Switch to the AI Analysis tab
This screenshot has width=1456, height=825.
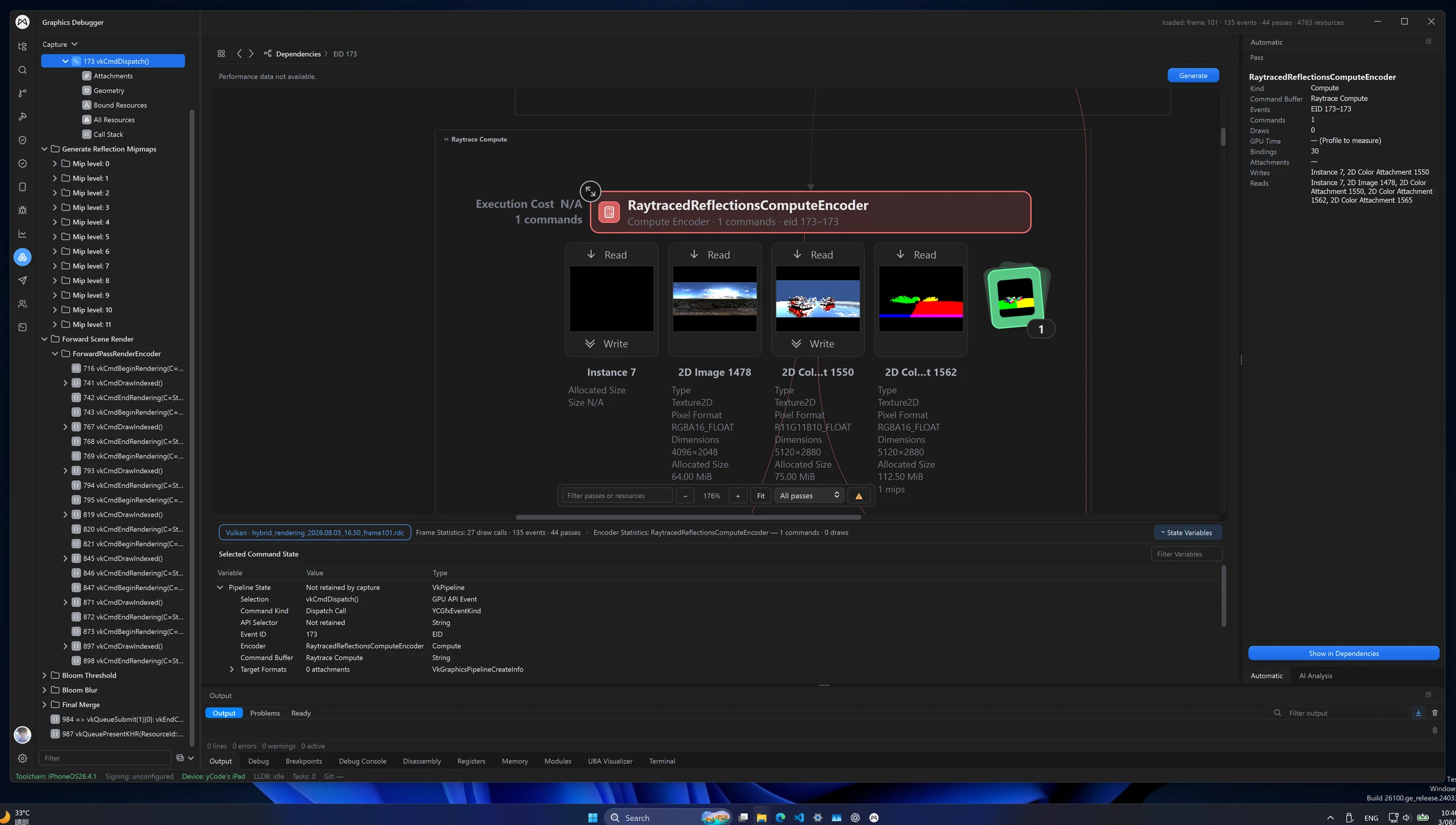(x=1316, y=676)
